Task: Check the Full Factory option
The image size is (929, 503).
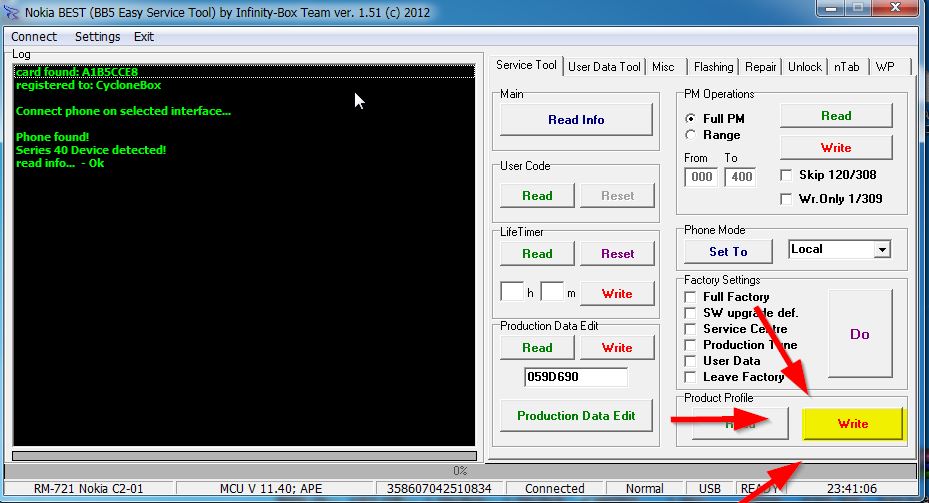Action: pos(690,297)
